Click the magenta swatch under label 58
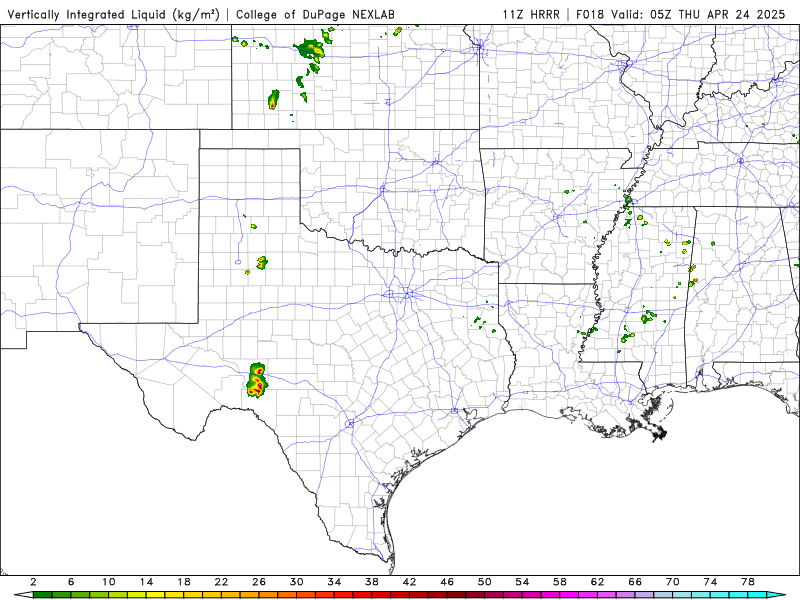 pos(569,595)
